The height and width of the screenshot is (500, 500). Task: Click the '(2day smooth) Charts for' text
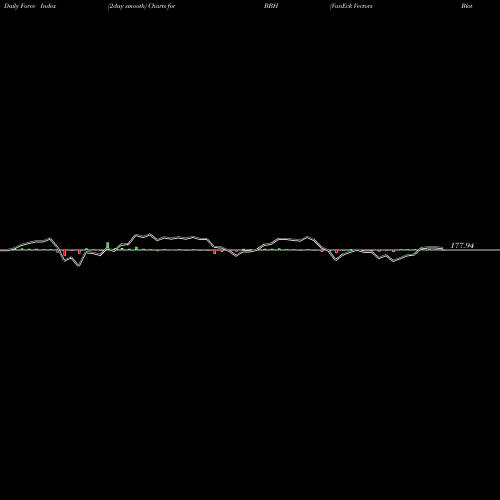point(142,6)
